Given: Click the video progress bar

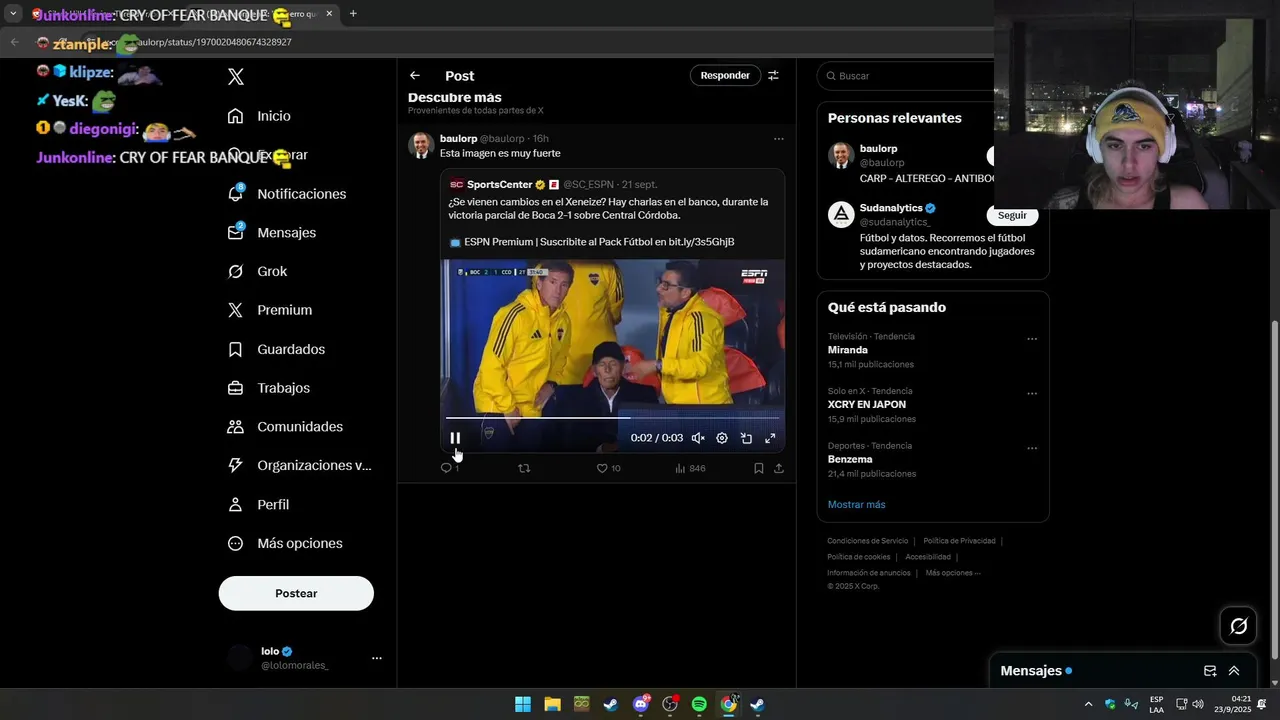Looking at the screenshot, I should click(612, 418).
